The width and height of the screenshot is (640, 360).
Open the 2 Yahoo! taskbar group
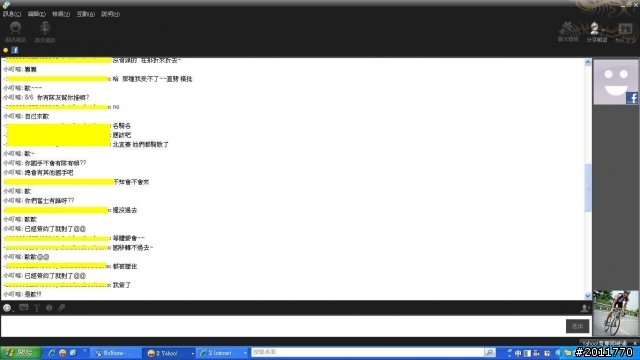(x=170, y=353)
